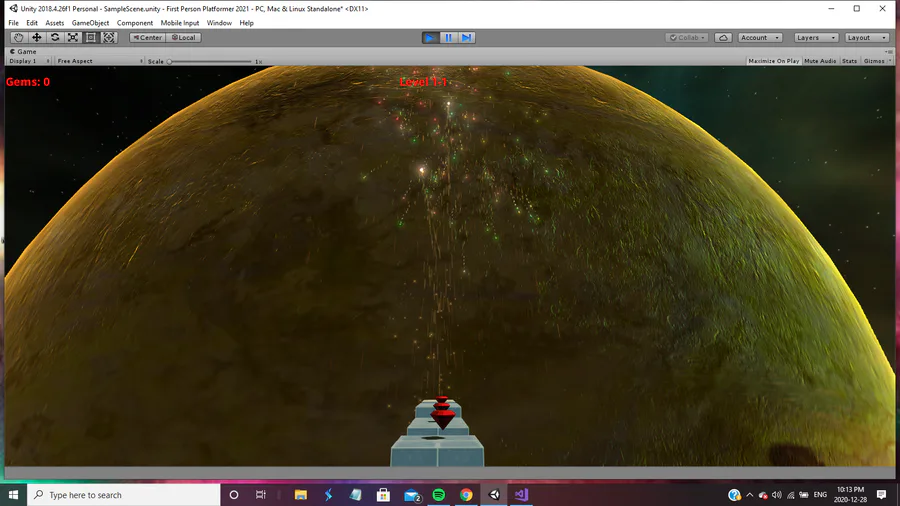Open the volume control in the tray
This screenshot has height=506, width=900.
[777, 495]
